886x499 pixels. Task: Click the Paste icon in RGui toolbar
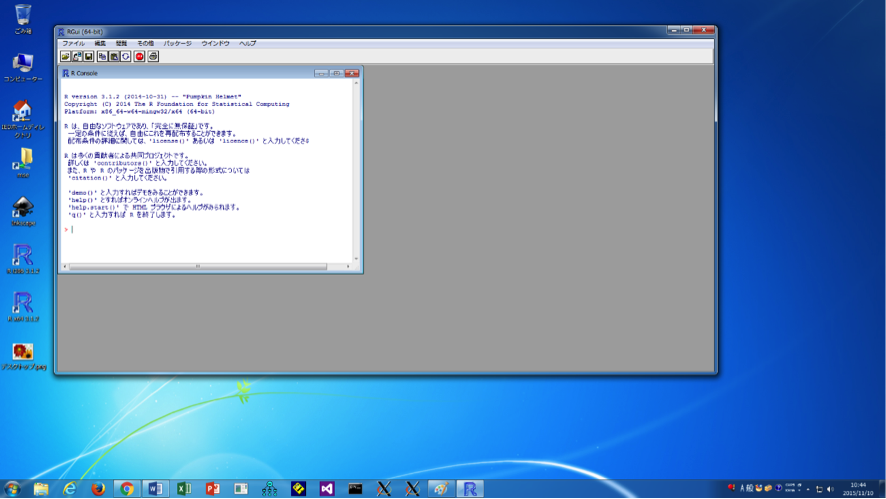coord(115,56)
